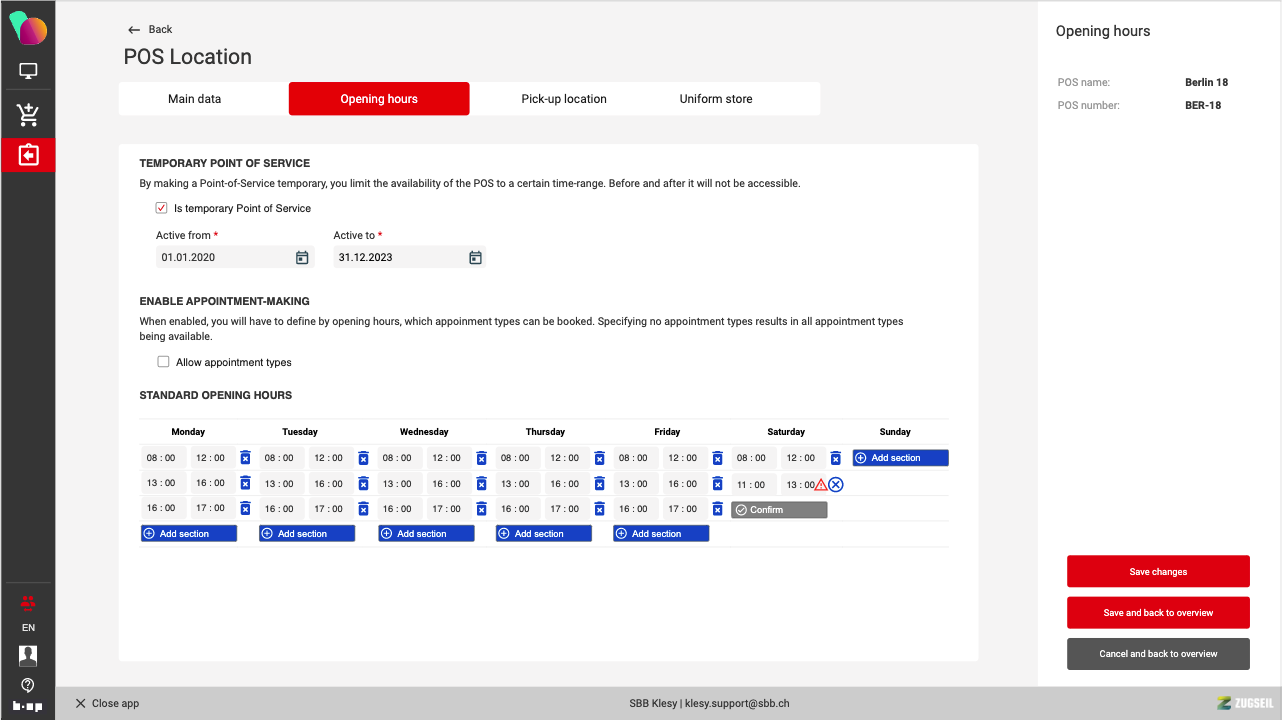Switch language via EN selector

coord(28,628)
